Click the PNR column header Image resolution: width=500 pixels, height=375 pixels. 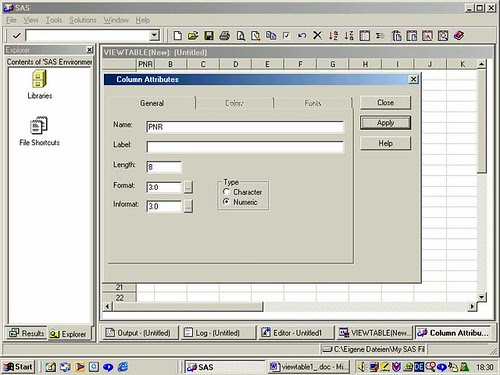(145, 64)
